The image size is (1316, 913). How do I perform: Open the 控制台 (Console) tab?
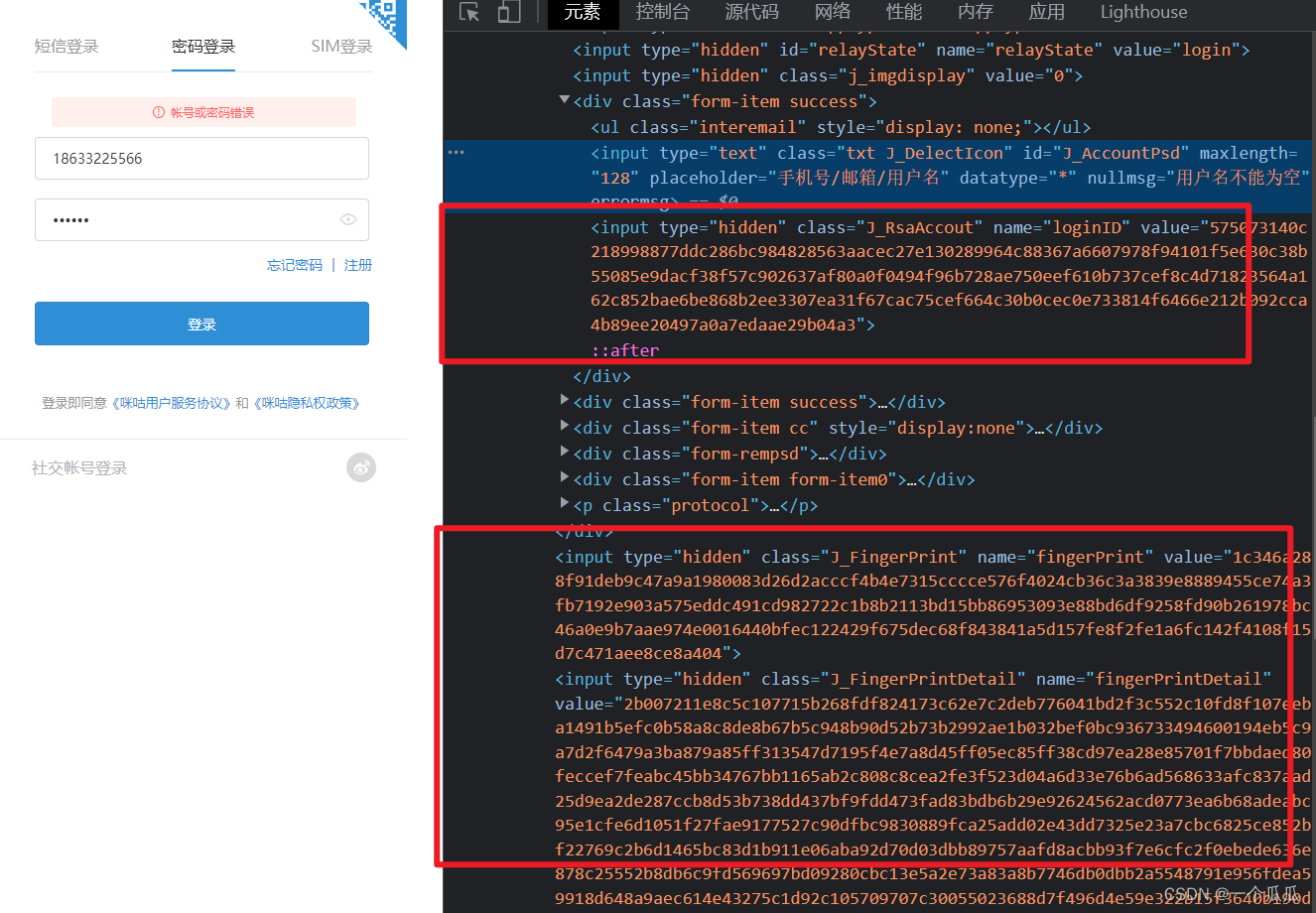[x=662, y=12]
